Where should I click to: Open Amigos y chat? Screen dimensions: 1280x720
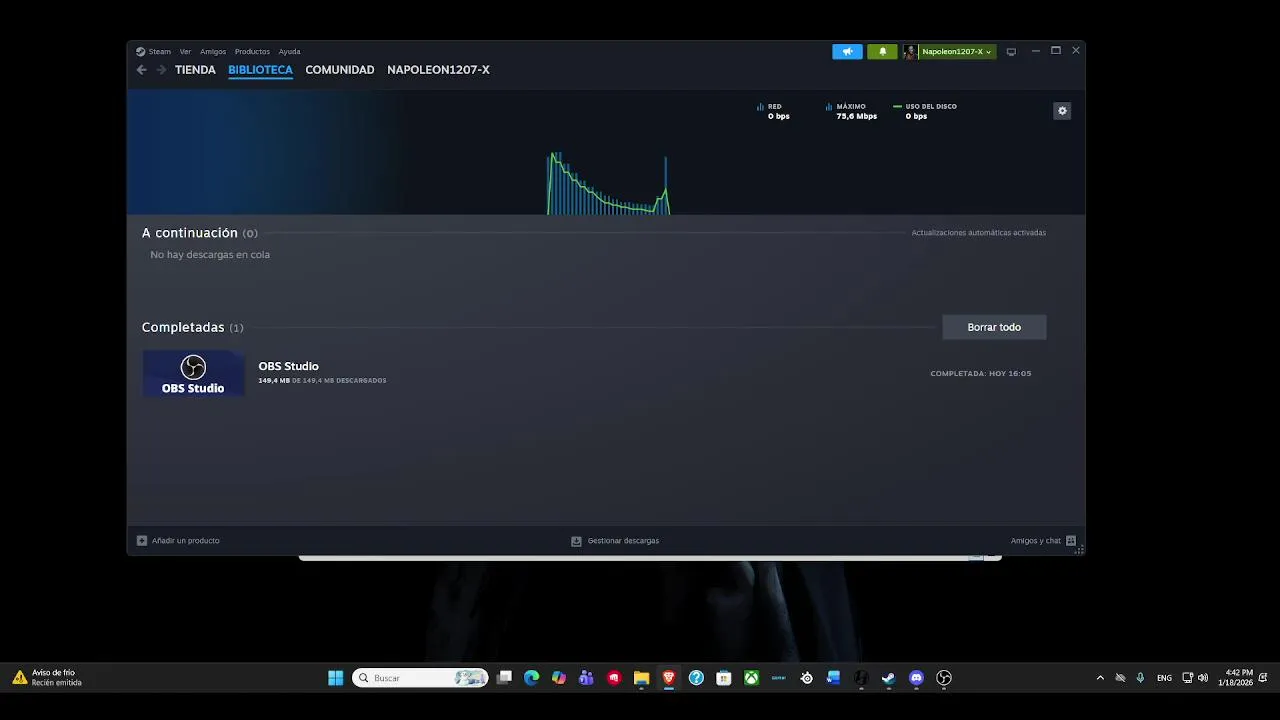[x=1036, y=541]
